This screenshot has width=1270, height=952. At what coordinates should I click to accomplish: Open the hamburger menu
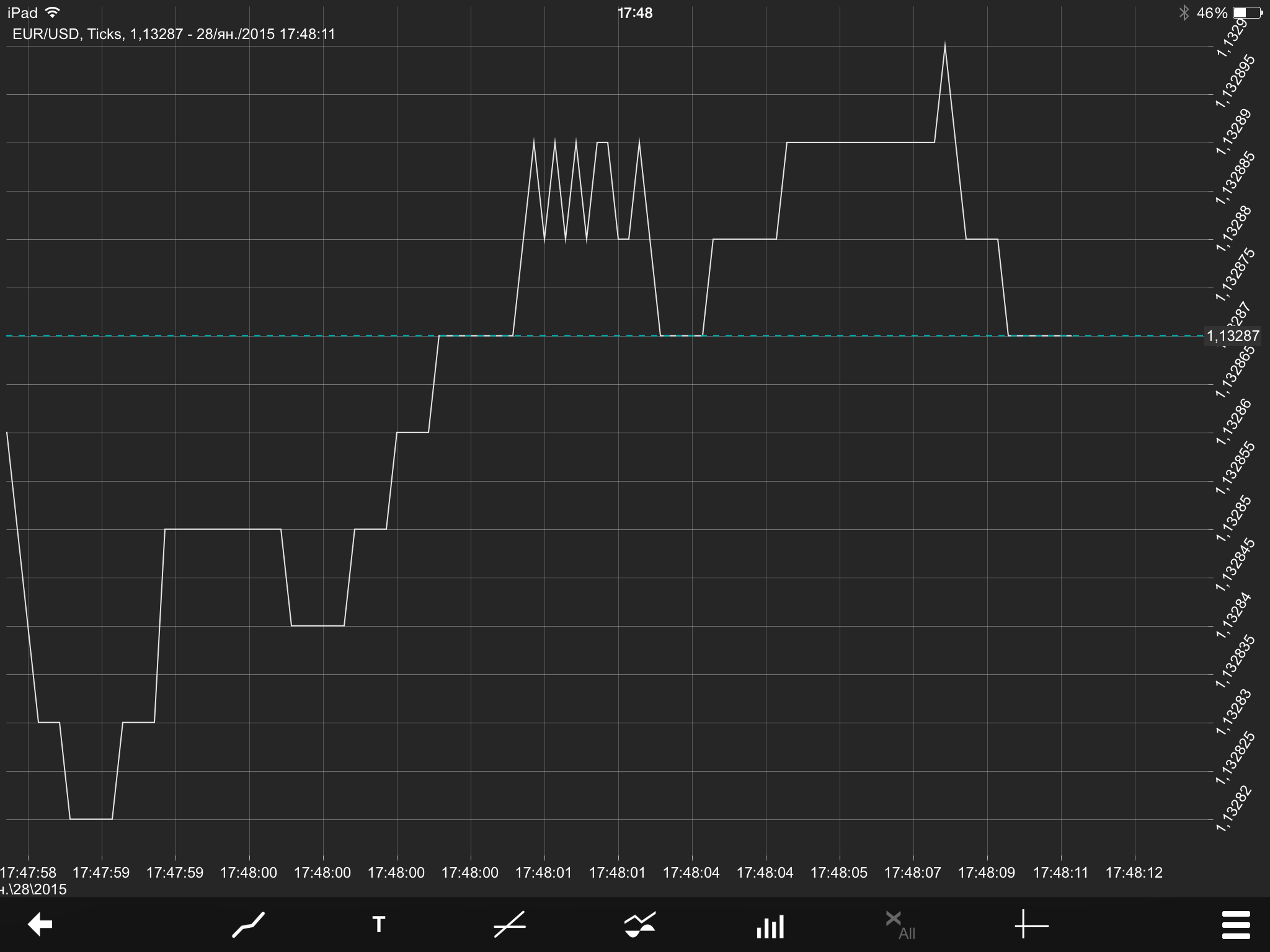click(x=1235, y=926)
